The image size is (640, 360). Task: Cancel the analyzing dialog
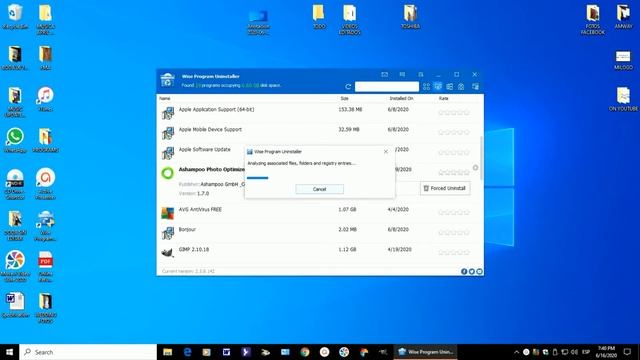(x=319, y=189)
